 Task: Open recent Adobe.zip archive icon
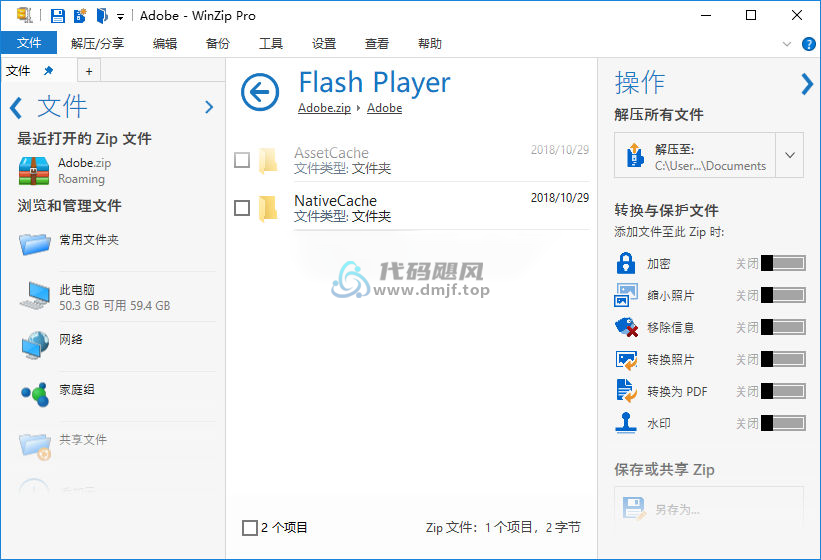(34, 171)
